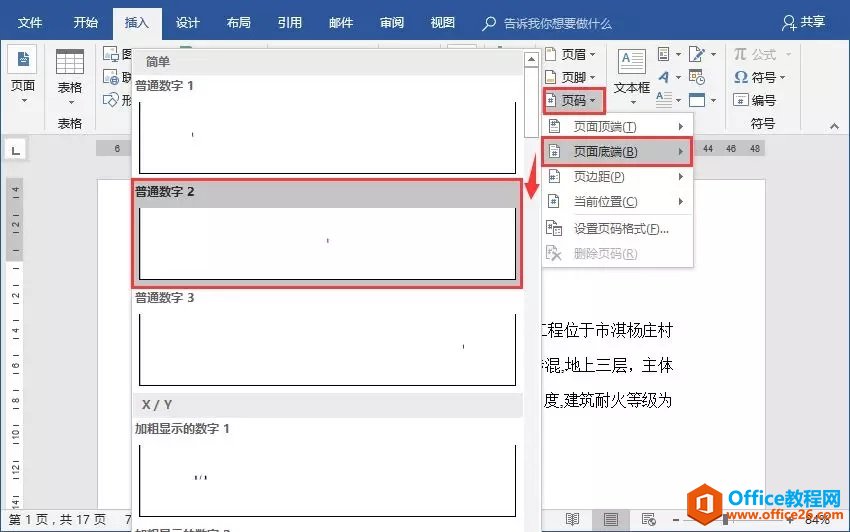Open the 布局 ribbon tab
The height and width of the screenshot is (532, 850).
[239, 23]
